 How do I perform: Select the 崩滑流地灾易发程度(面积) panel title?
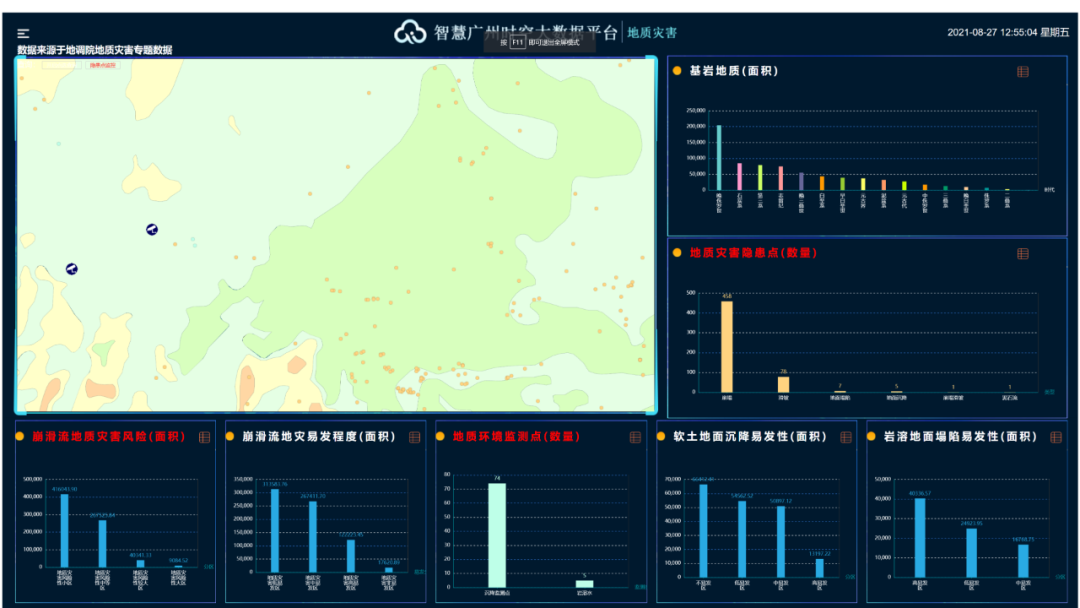pyautogui.click(x=319, y=437)
